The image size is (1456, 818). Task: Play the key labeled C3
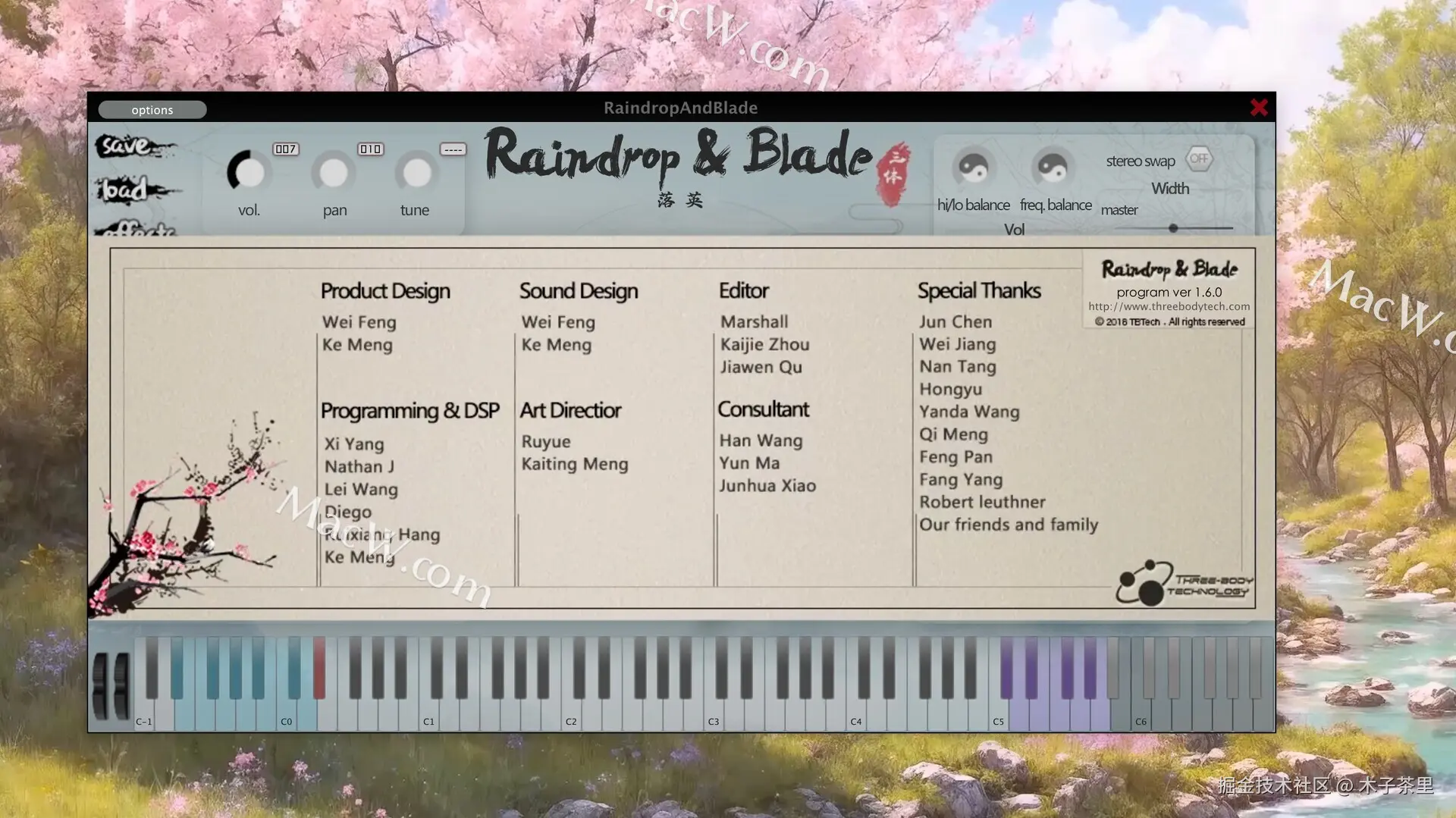pyautogui.click(x=714, y=713)
